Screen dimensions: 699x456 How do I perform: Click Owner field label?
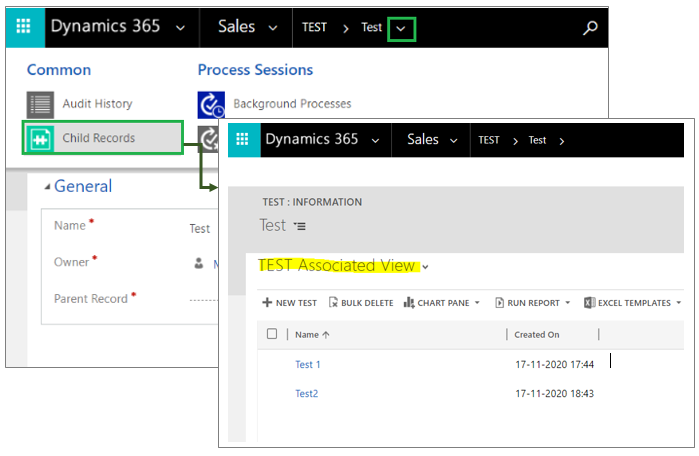pos(71,262)
